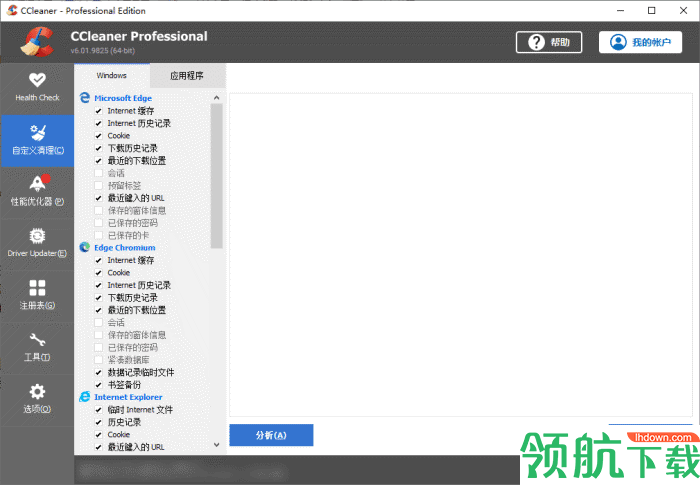Click the CCleaner logo in the header
This screenshot has height=485, width=700.
pyautogui.click(x=37, y=42)
